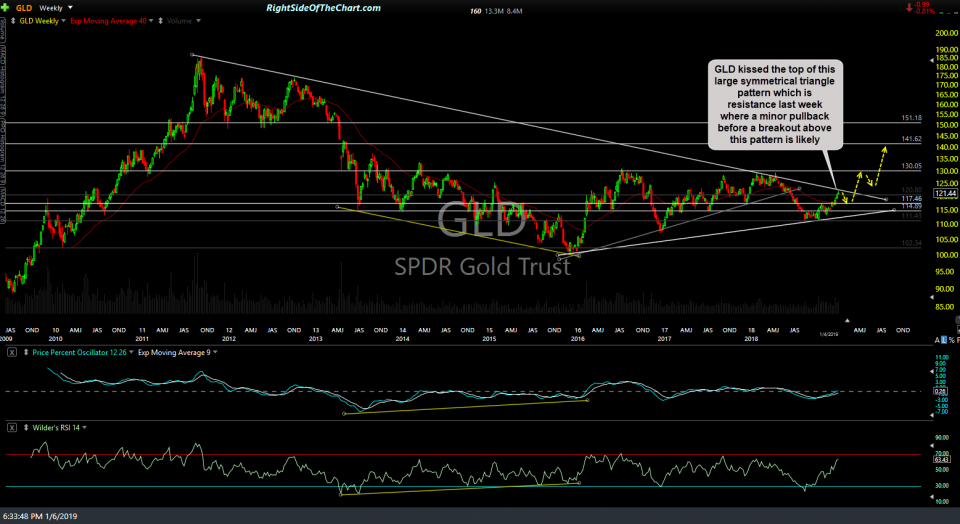
Task: Open Exp Moving Average 40 dropdown arrow
Action: click(x=151, y=21)
